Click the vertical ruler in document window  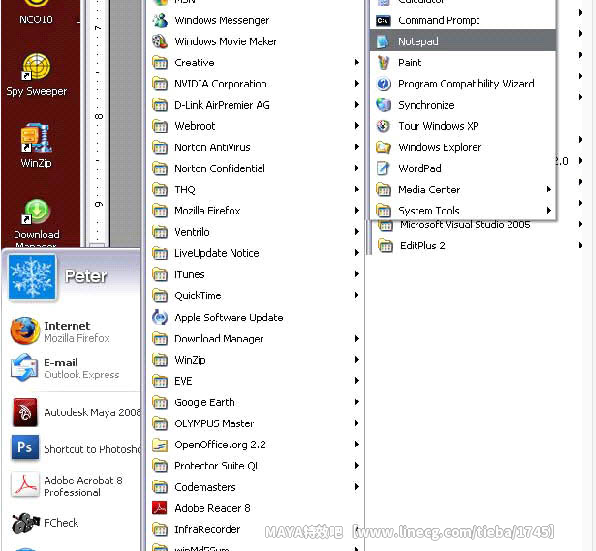(98, 122)
